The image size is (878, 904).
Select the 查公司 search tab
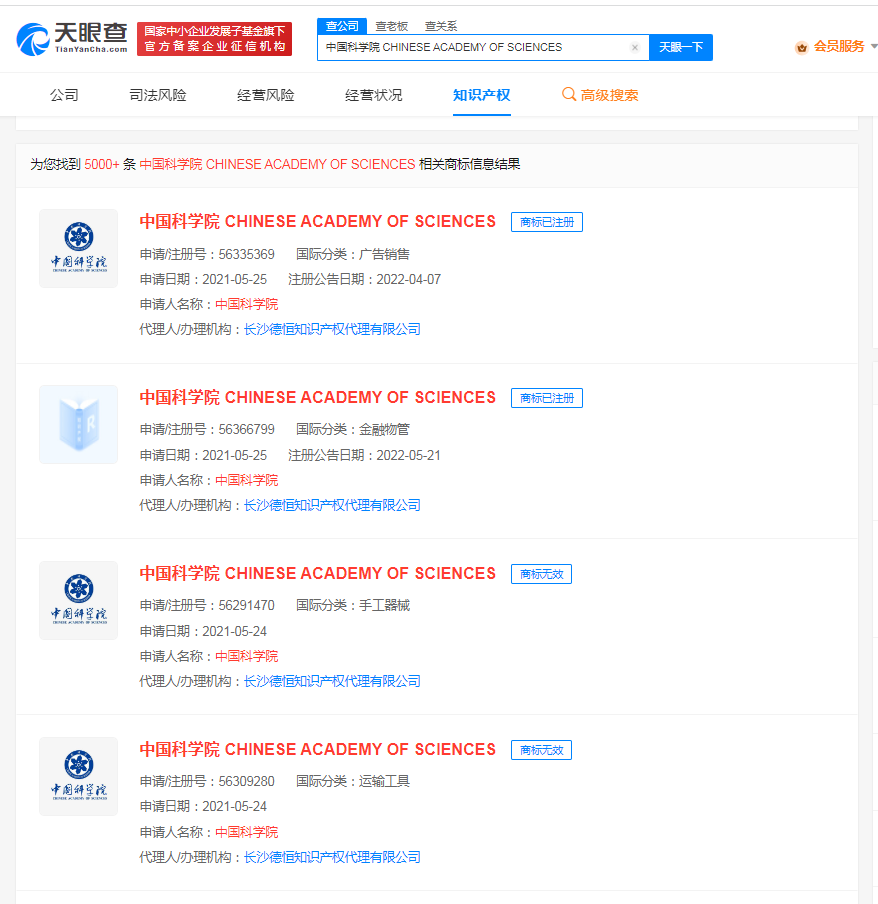coord(342,26)
